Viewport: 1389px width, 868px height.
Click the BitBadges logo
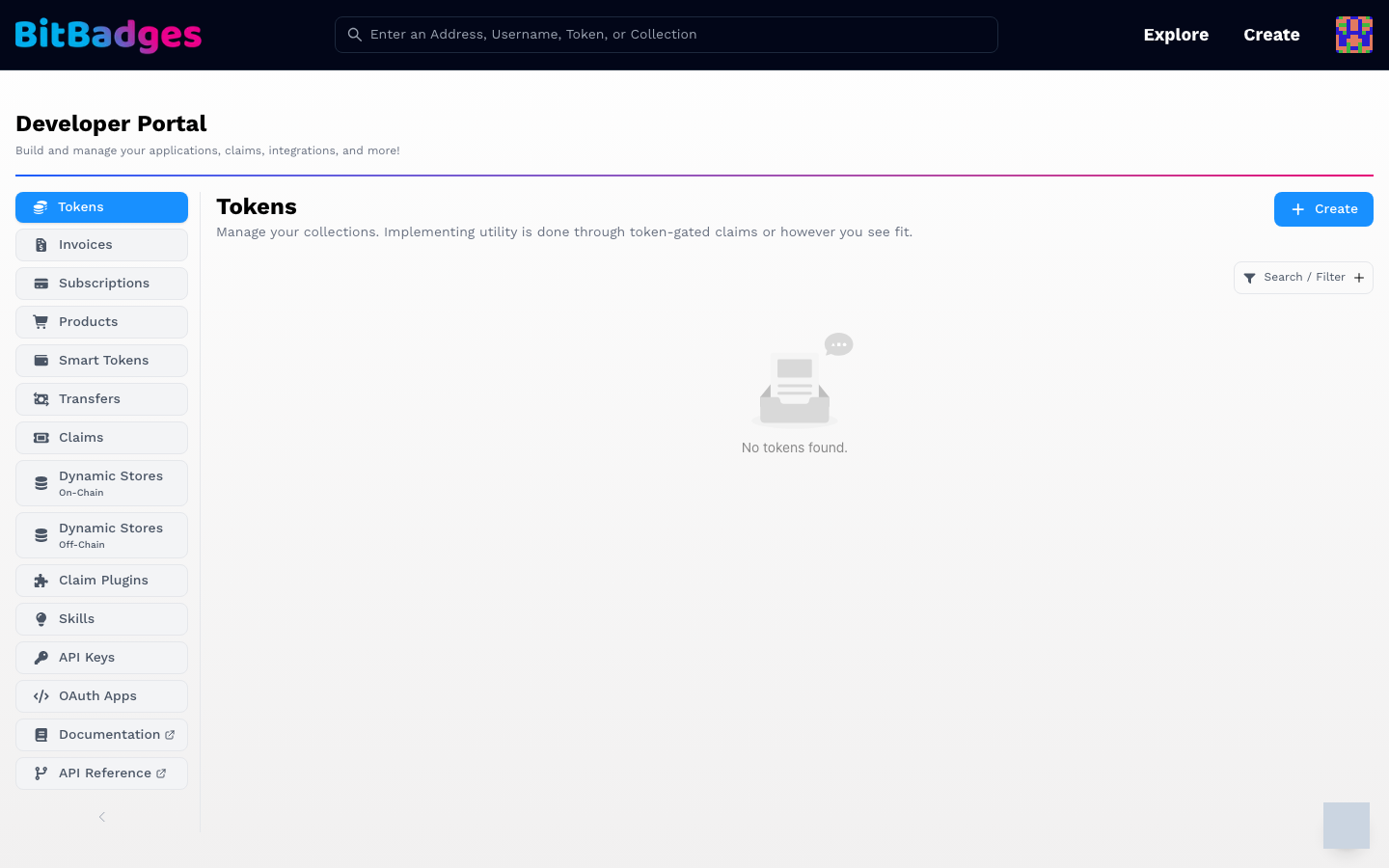click(x=108, y=35)
